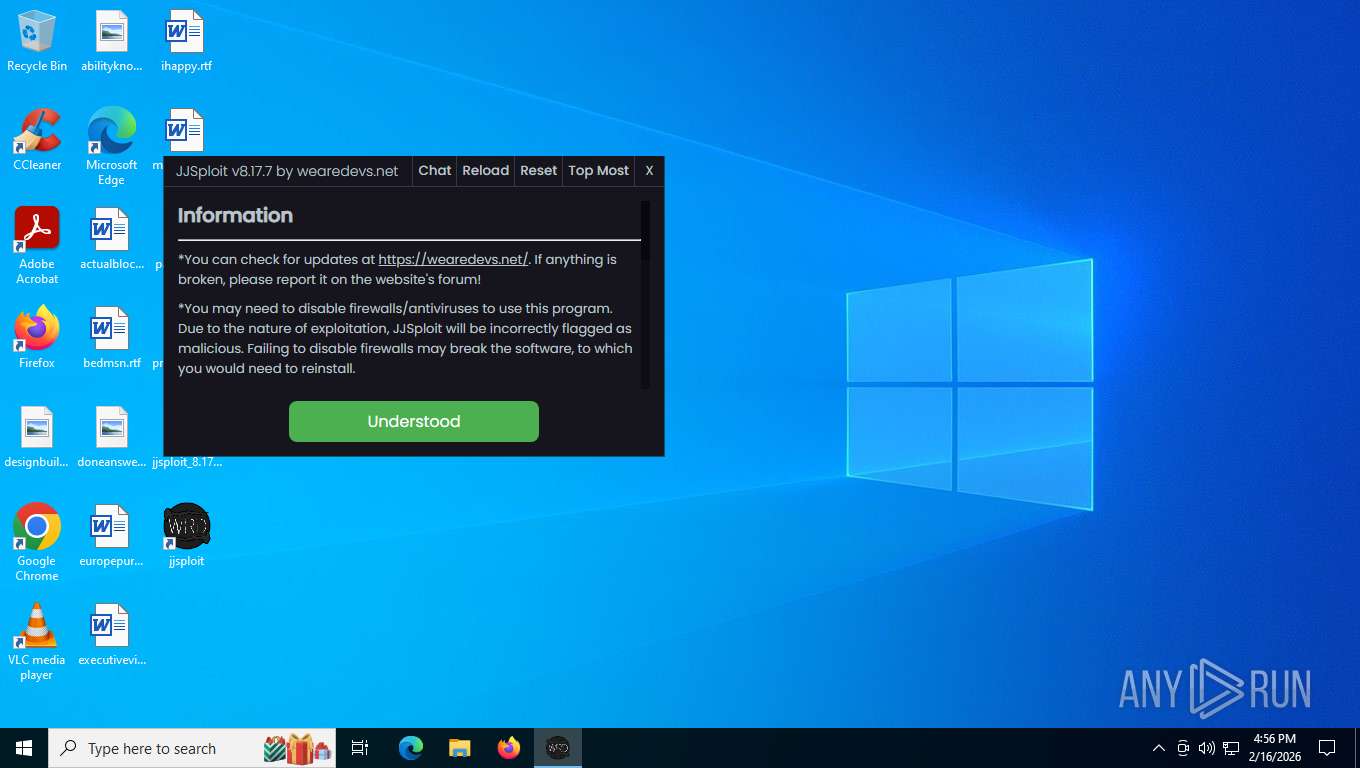Launch the jjsploit desktop shortcut
The image size is (1360, 768).
tap(186, 536)
